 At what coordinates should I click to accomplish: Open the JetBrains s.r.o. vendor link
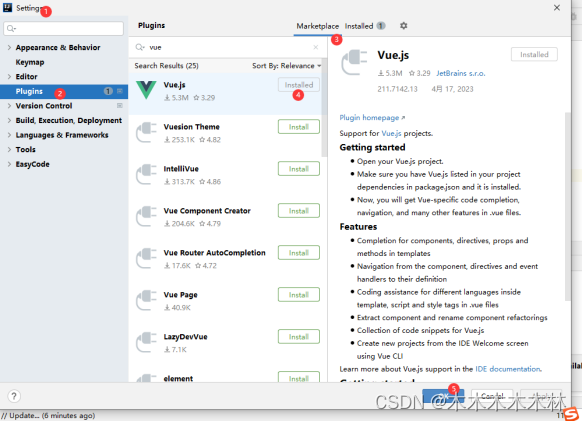coord(461,74)
